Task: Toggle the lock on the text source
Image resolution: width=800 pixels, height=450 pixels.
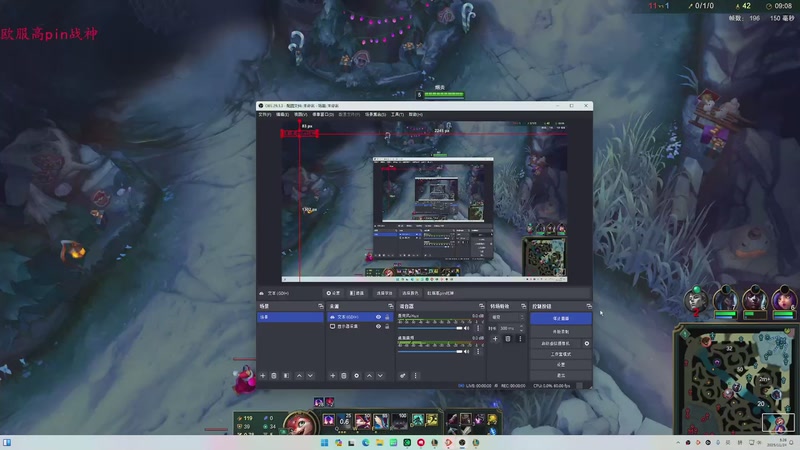Action: pyautogui.click(x=387, y=317)
